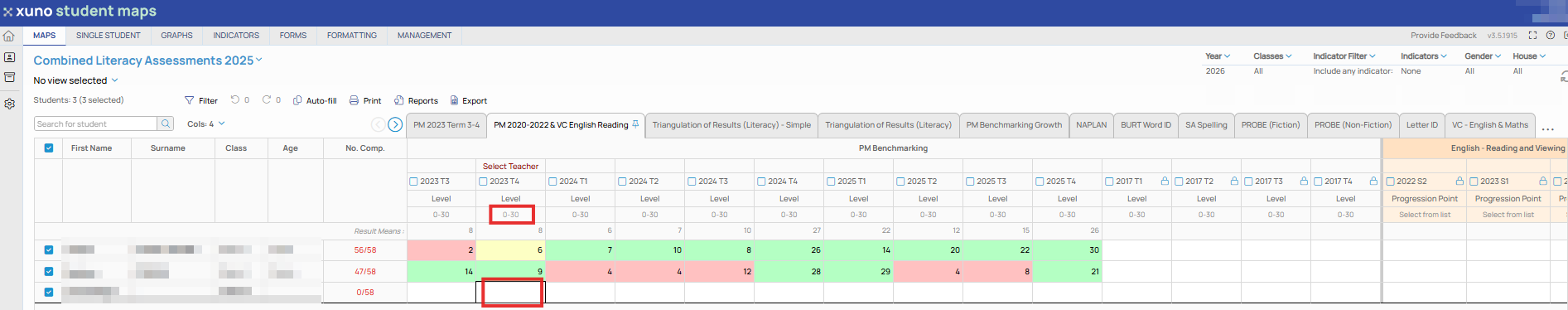Go to next tab with right arrow circle
Viewport: 1568px width, 310px height.
[x=395, y=124]
